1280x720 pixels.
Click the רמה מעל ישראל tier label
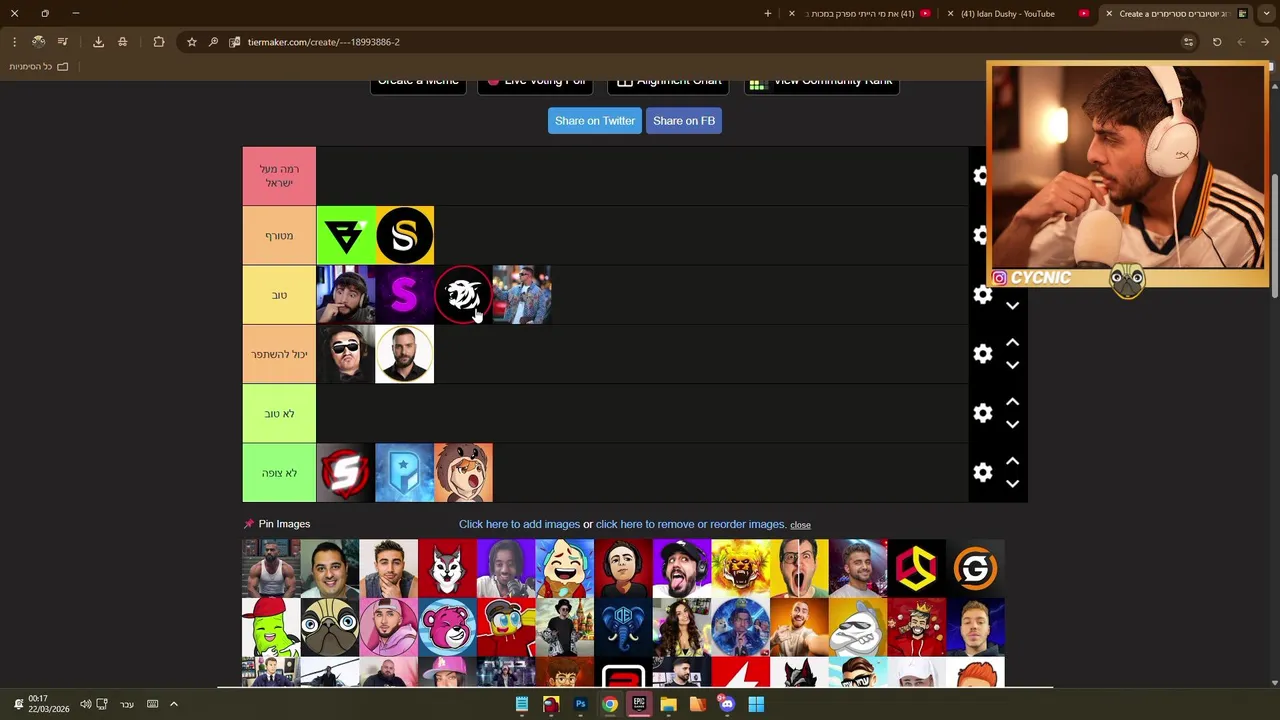pos(279,176)
